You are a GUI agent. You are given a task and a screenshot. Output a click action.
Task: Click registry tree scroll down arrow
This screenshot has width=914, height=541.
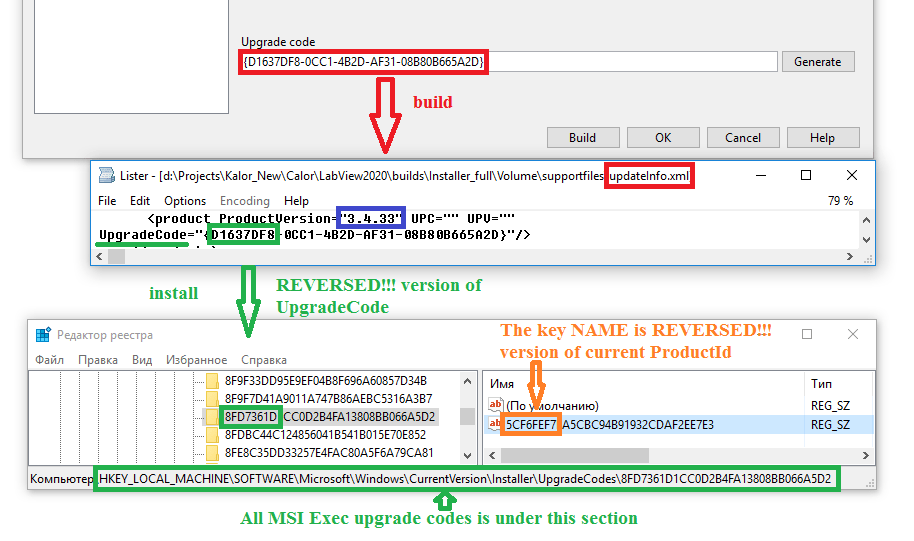click(x=467, y=456)
